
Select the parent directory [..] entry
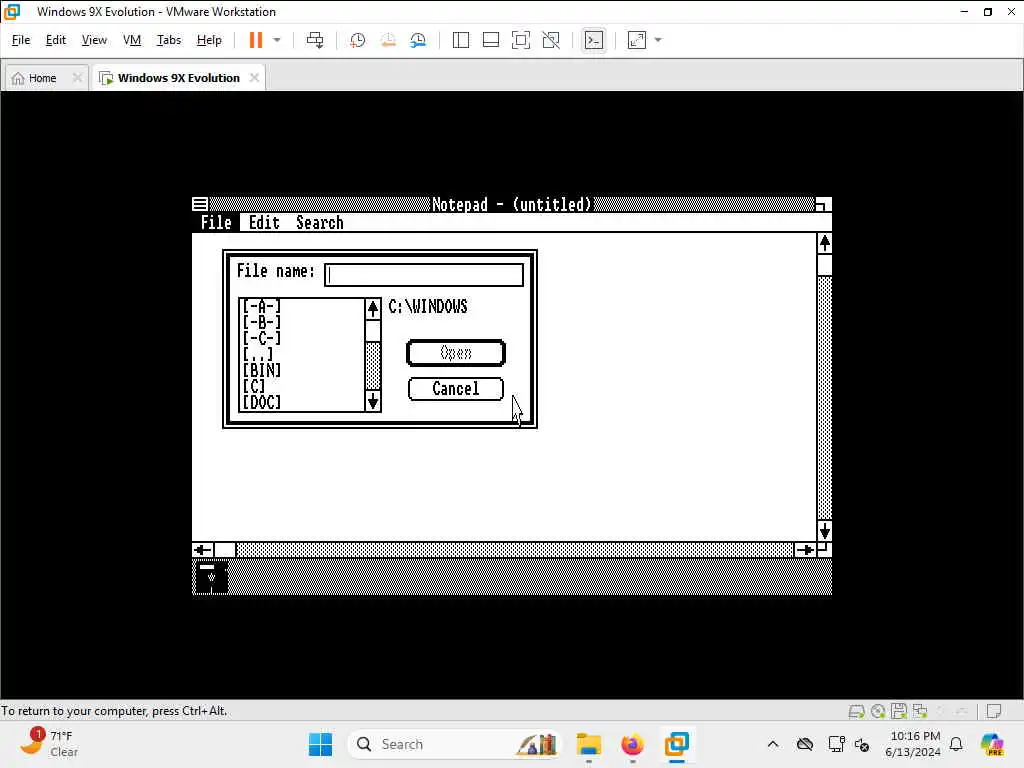257,354
